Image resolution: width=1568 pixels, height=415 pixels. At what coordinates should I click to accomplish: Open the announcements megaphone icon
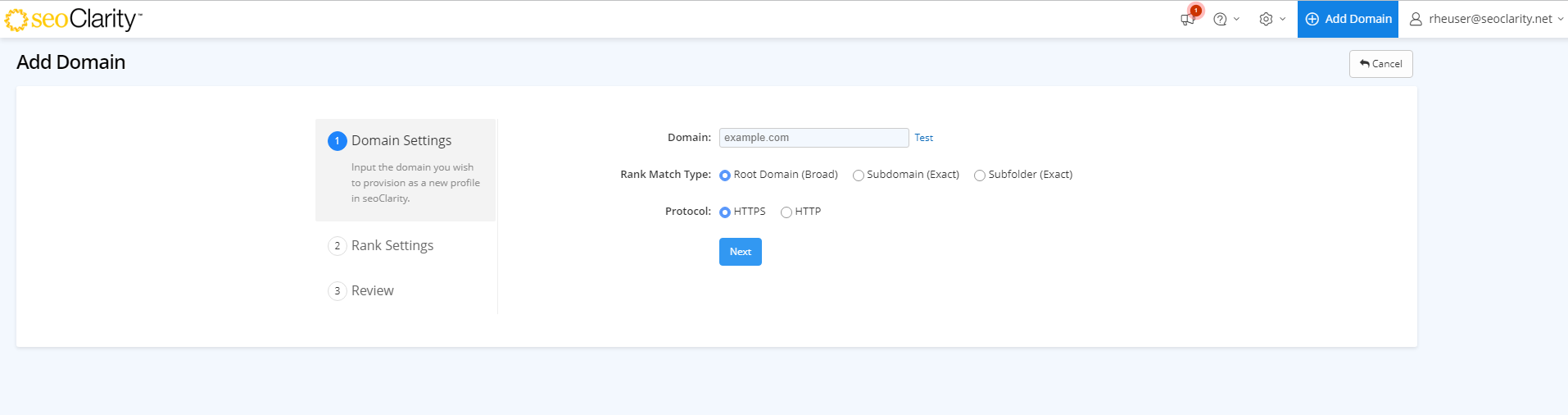coord(1187,19)
